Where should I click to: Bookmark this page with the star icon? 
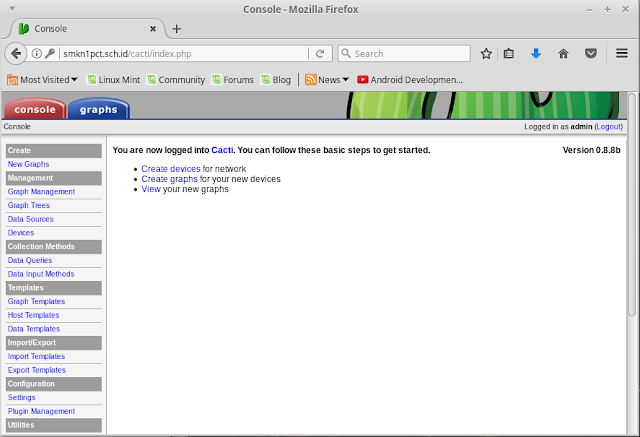click(486, 53)
